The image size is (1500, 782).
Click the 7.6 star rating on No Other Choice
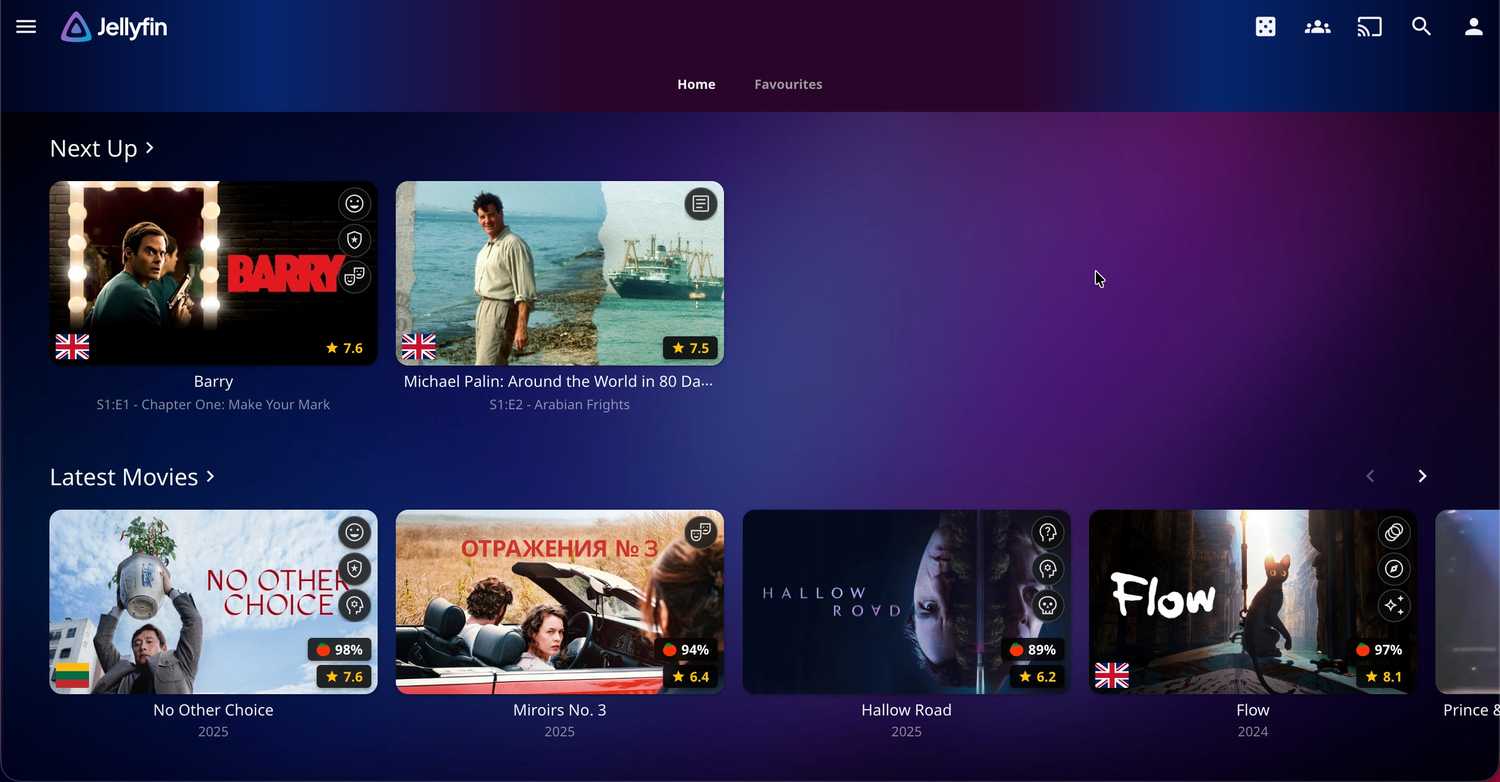point(344,677)
